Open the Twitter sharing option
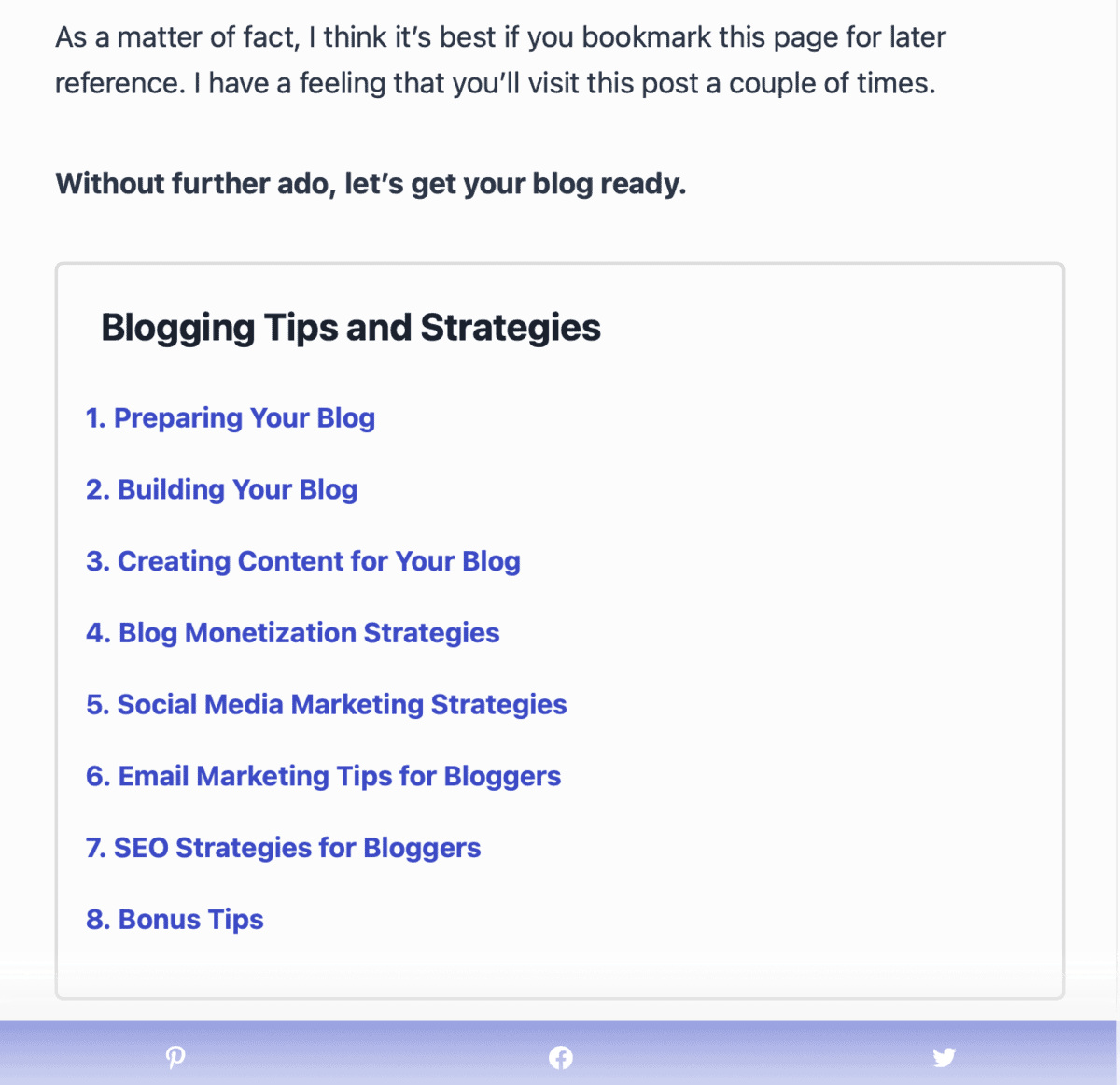 [x=945, y=1056]
